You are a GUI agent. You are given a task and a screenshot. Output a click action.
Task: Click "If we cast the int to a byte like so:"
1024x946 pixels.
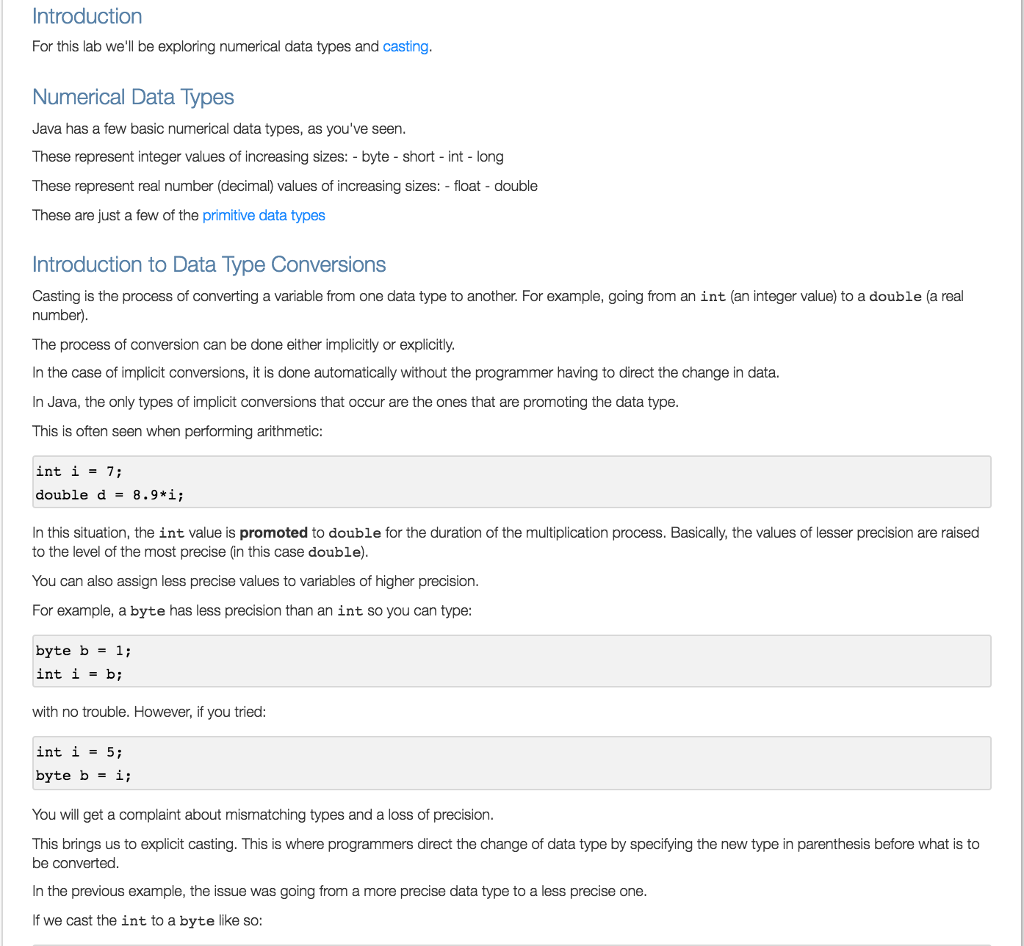148,920
